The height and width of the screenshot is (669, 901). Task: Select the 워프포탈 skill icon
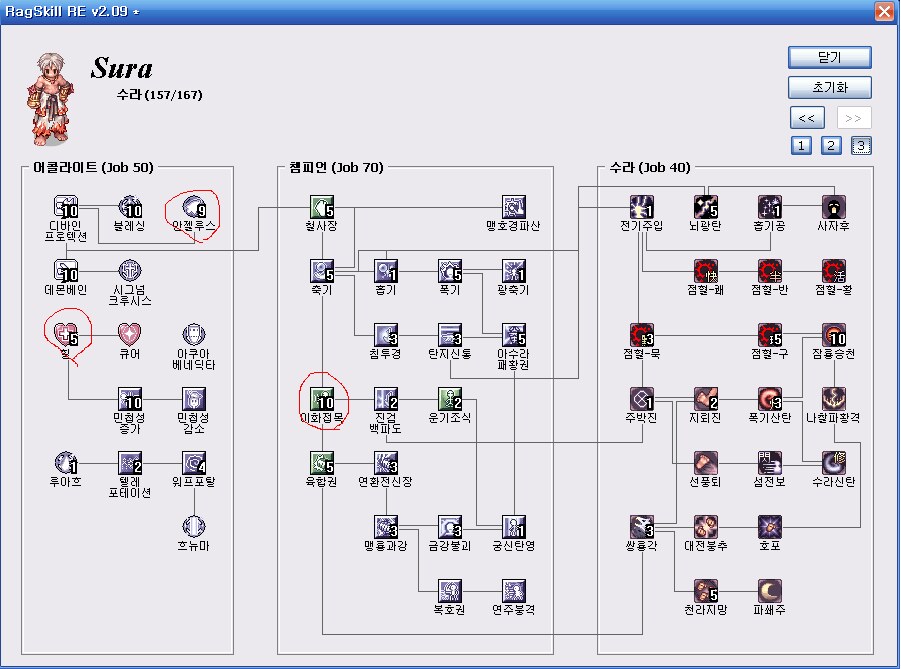click(x=194, y=462)
